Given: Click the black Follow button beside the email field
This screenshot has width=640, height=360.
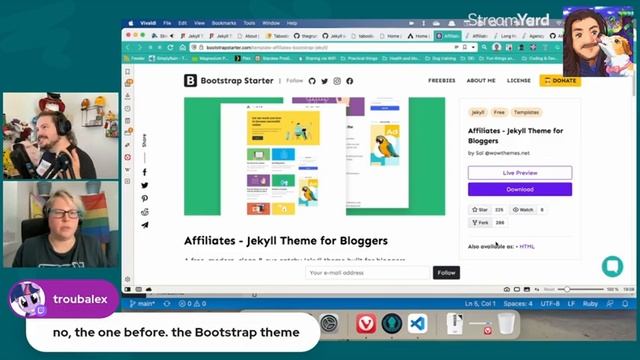Looking at the screenshot, I should (446, 273).
